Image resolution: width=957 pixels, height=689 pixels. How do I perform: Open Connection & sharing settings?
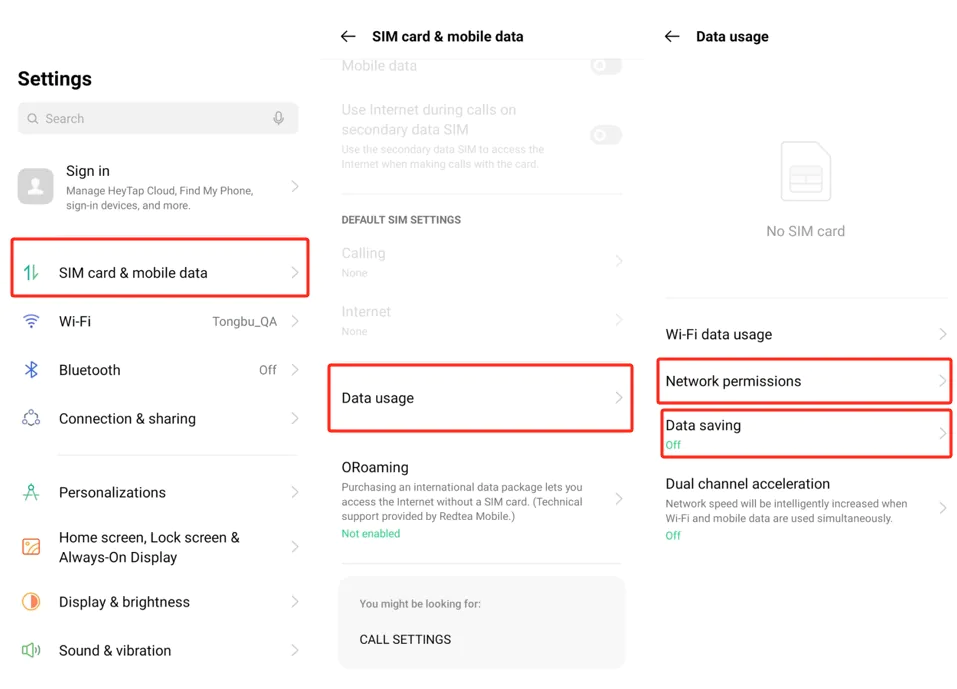(160, 418)
